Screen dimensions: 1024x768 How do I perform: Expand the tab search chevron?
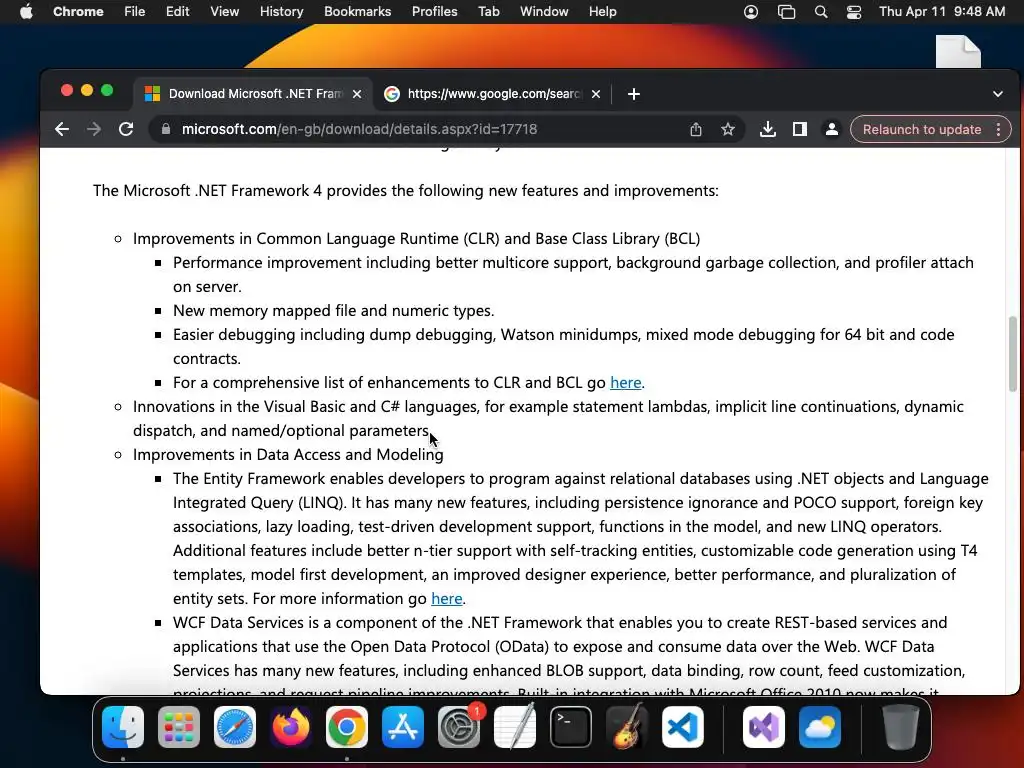997,94
